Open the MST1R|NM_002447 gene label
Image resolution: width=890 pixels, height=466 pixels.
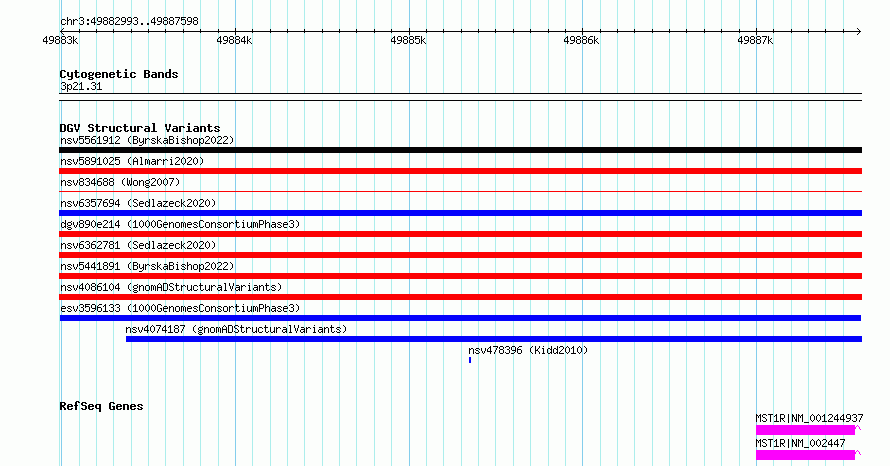point(800,443)
